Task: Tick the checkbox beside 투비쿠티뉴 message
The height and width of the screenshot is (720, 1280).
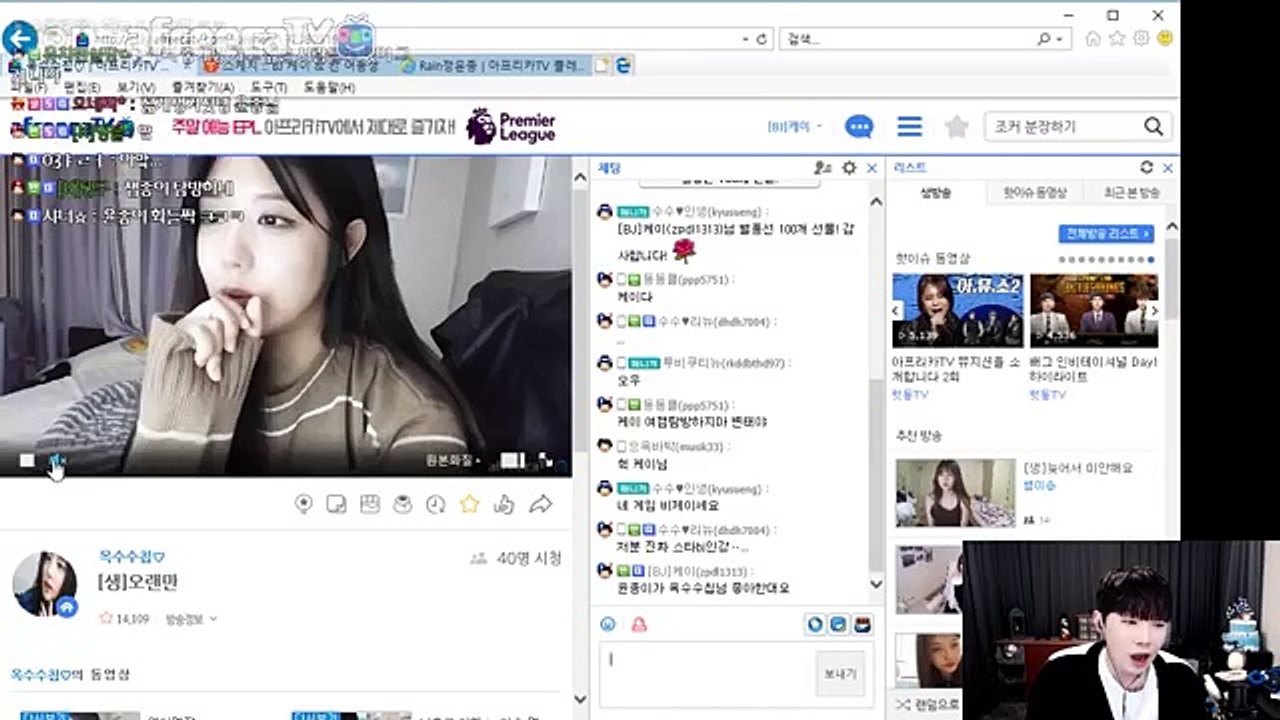Action: point(621,364)
